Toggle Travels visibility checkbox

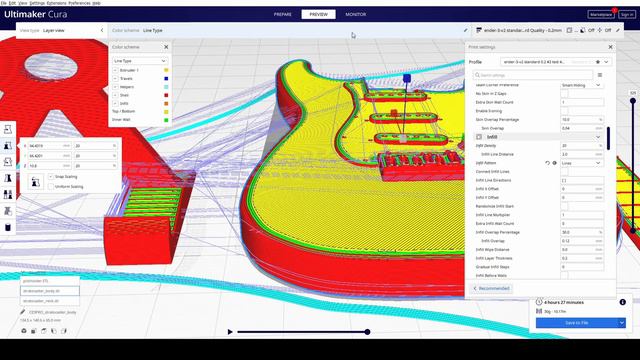[x=116, y=78]
